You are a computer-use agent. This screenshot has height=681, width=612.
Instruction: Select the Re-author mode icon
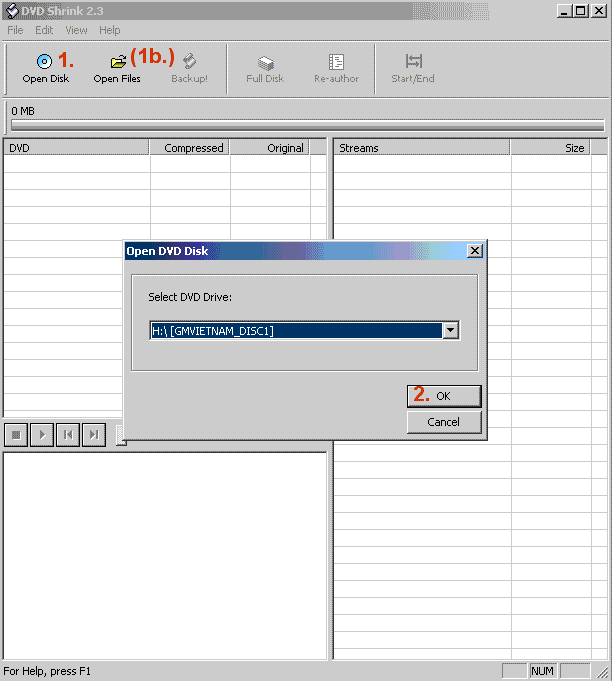(336, 62)
